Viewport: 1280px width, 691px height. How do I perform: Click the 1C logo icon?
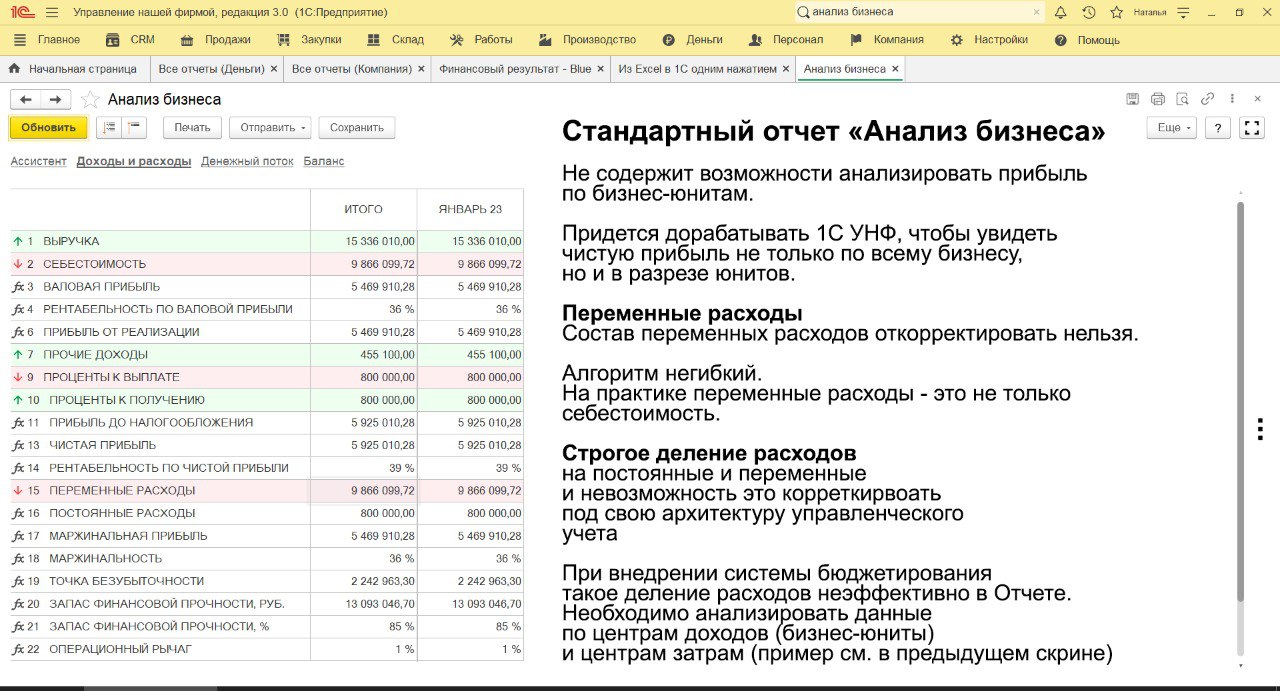(x=21, y=12)
